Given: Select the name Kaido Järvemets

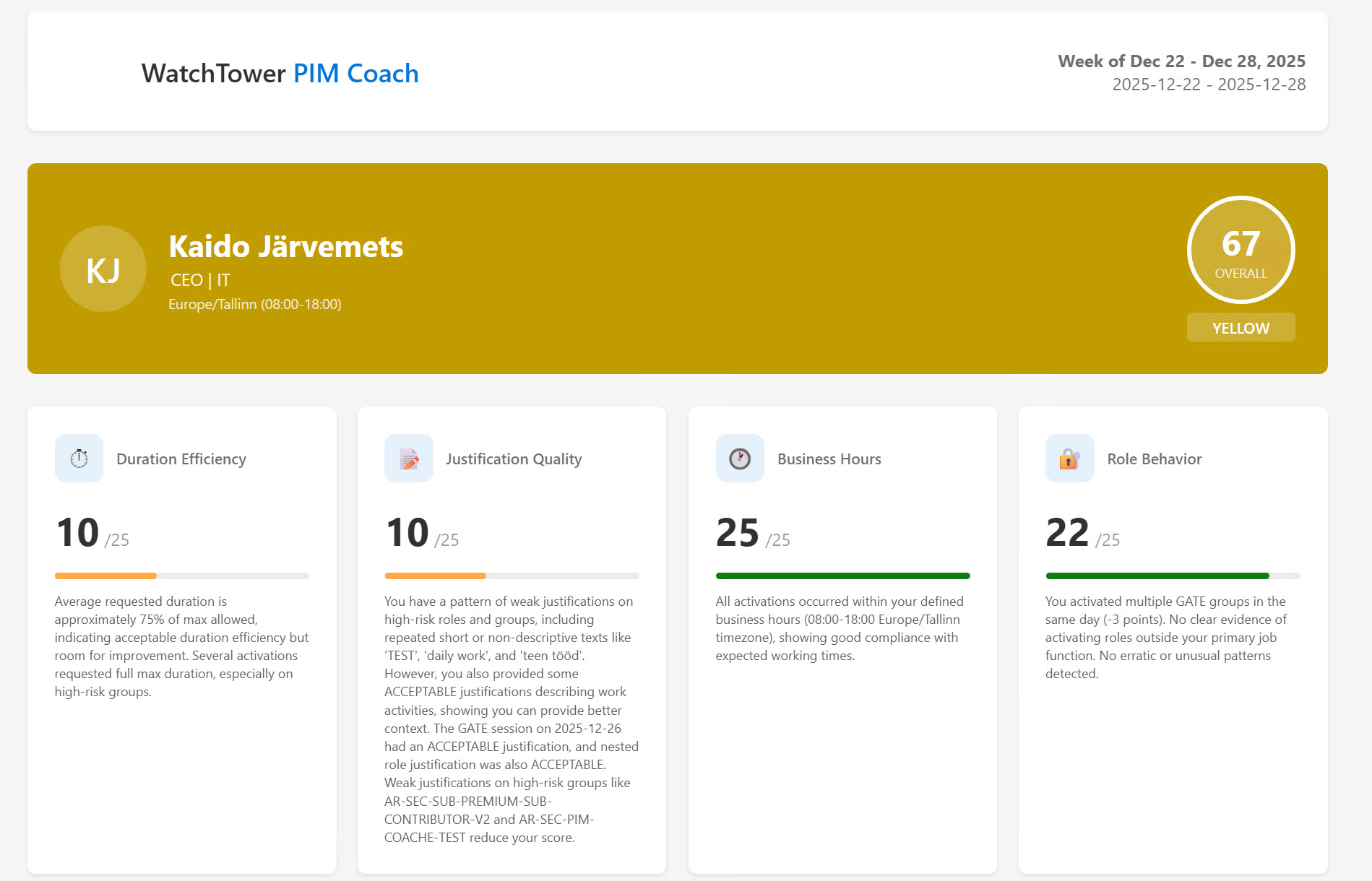Looking at the screenshot, I should point(286,246).
